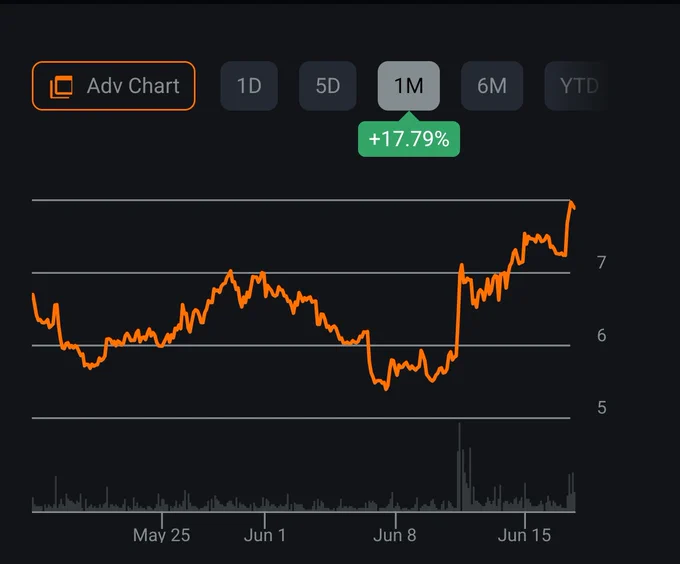
Task: Click the Jun 8 date marker
Action: click(x=395, y=535)
